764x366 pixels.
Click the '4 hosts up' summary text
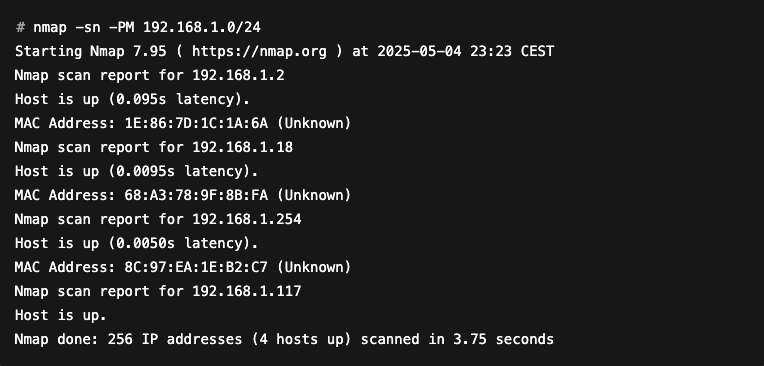pyautogui.click(x=302, y=339)
